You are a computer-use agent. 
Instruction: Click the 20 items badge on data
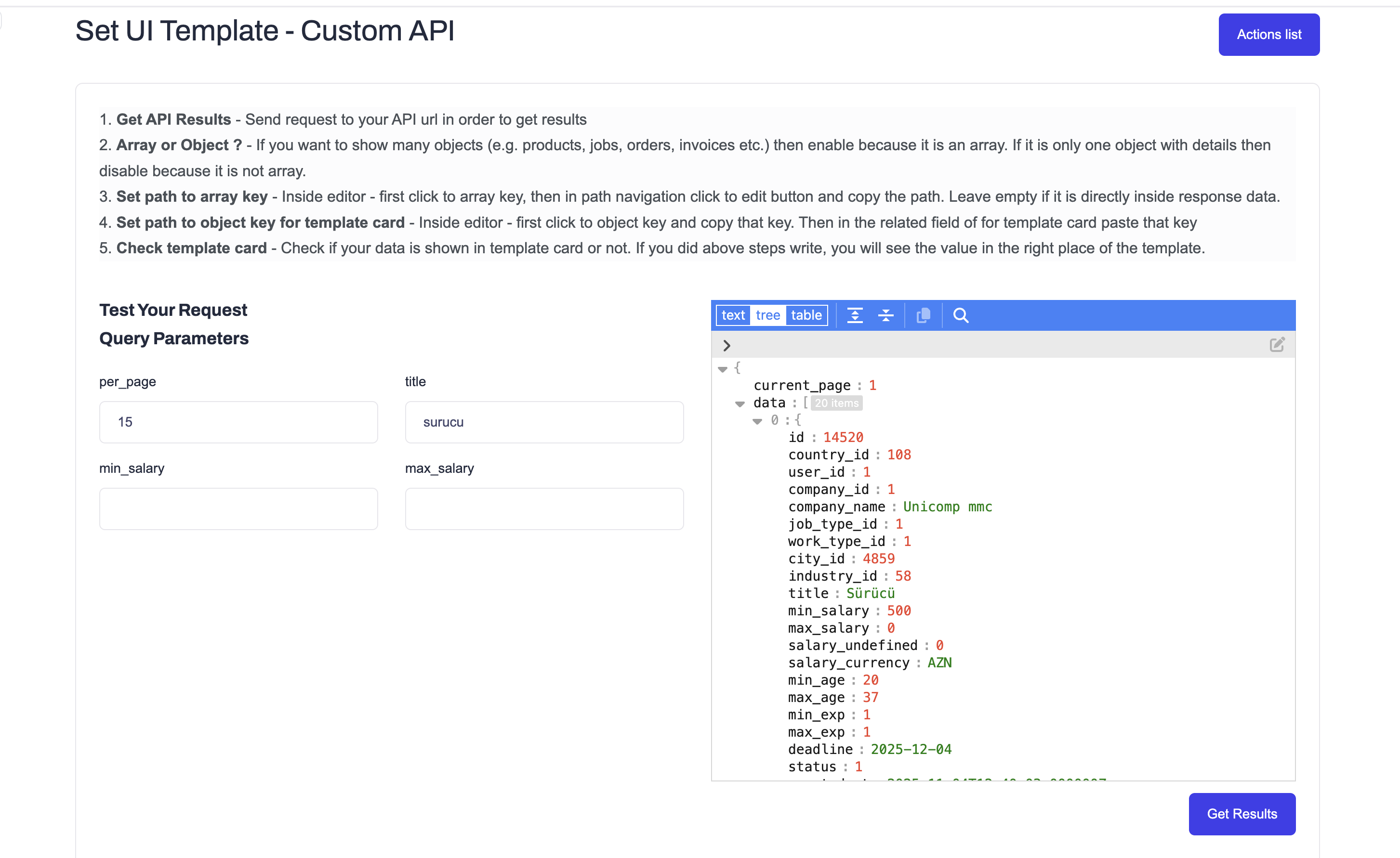click(x=836, y=403)
